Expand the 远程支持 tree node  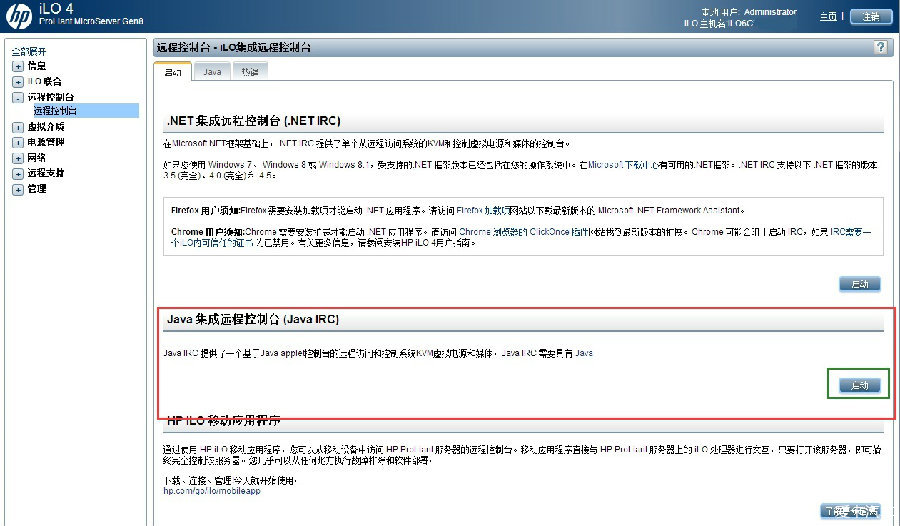click(18, 173)
